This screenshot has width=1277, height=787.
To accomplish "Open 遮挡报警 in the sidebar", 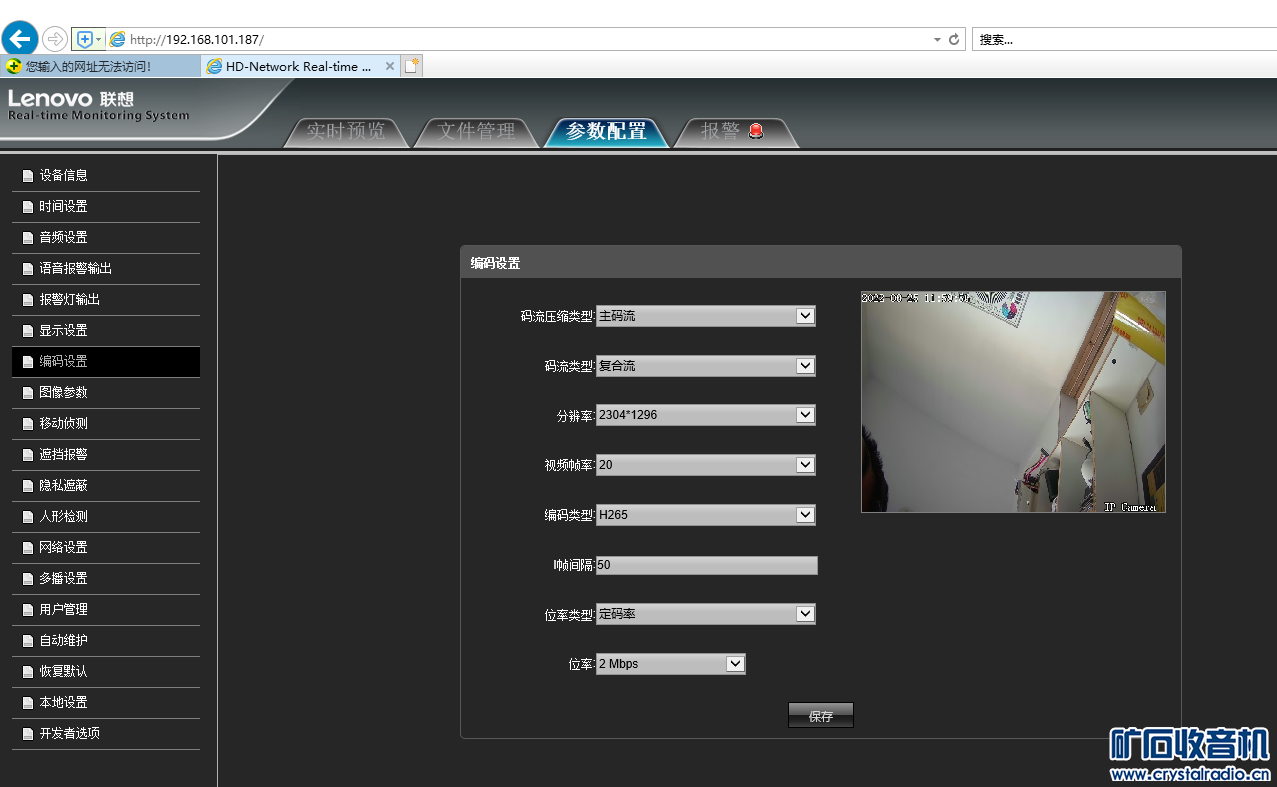I will (106, 455).
